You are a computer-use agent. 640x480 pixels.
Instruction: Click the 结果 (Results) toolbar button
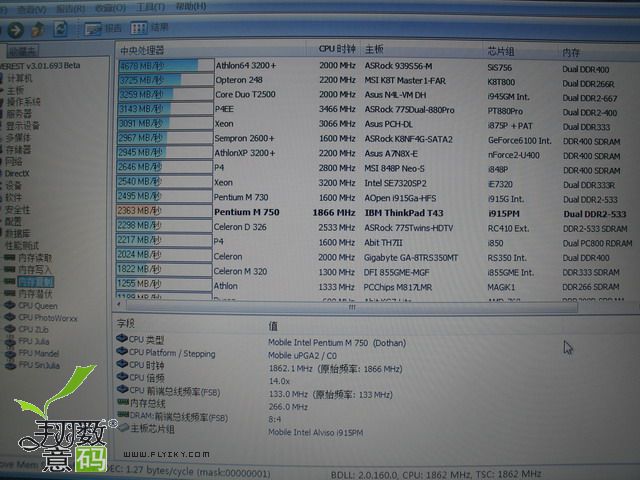pos(150,28)
